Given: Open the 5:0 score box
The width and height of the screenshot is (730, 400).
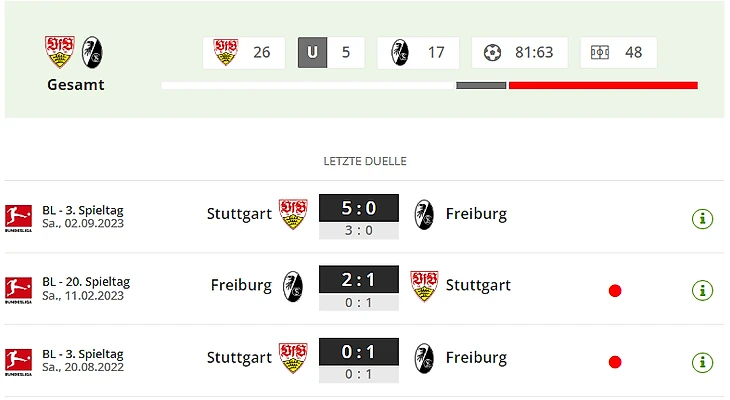Looking at the screenshot, I should [x=358, y=208].
